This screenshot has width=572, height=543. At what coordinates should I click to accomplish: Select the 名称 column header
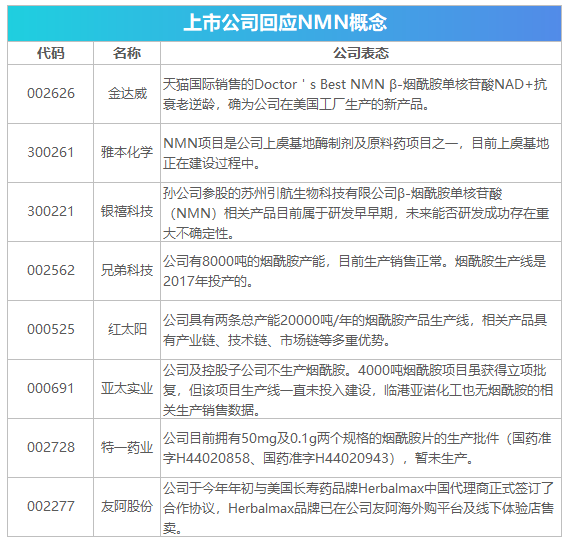[127, 53]
